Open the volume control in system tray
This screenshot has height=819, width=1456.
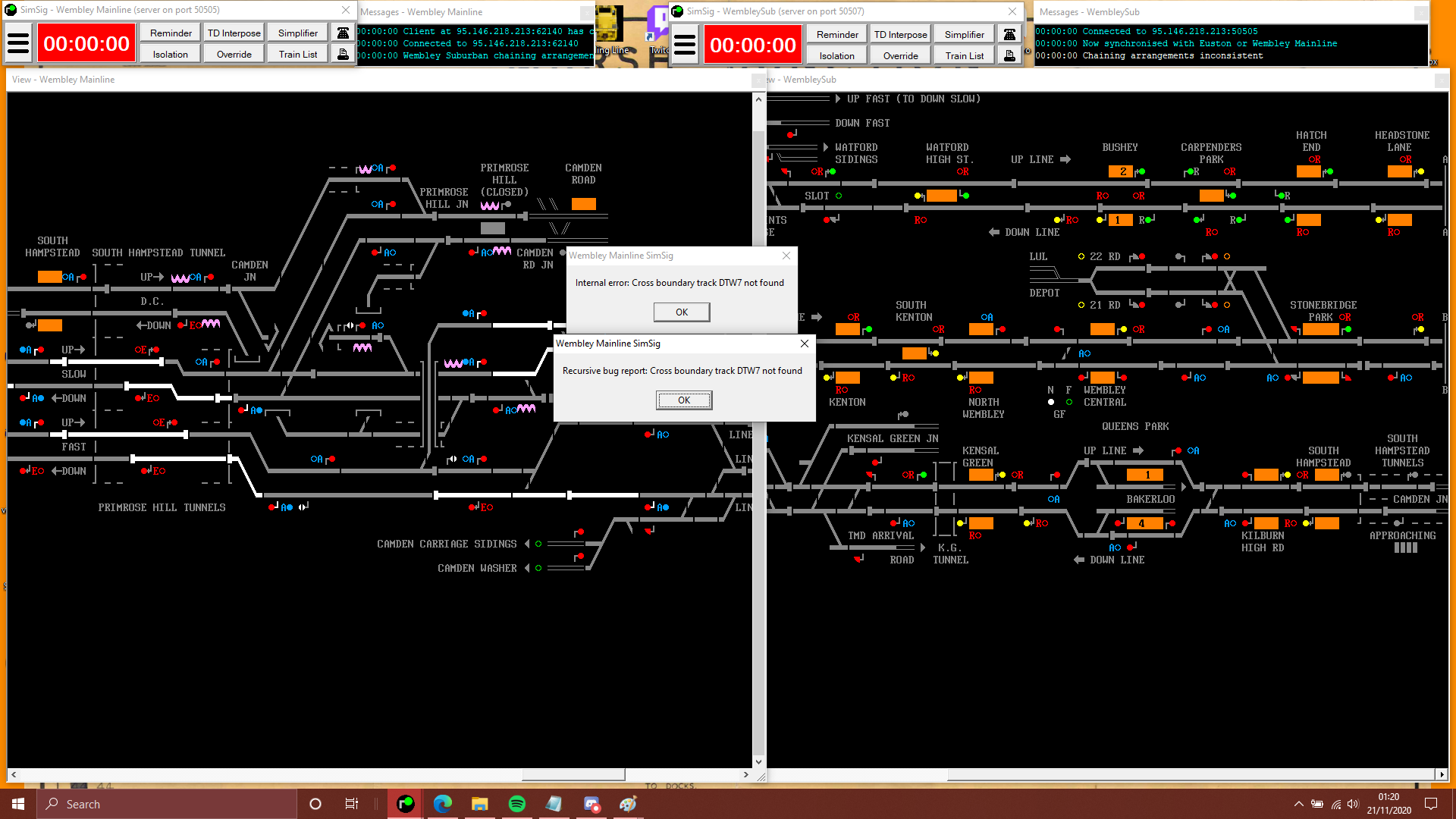(1354, 804)
